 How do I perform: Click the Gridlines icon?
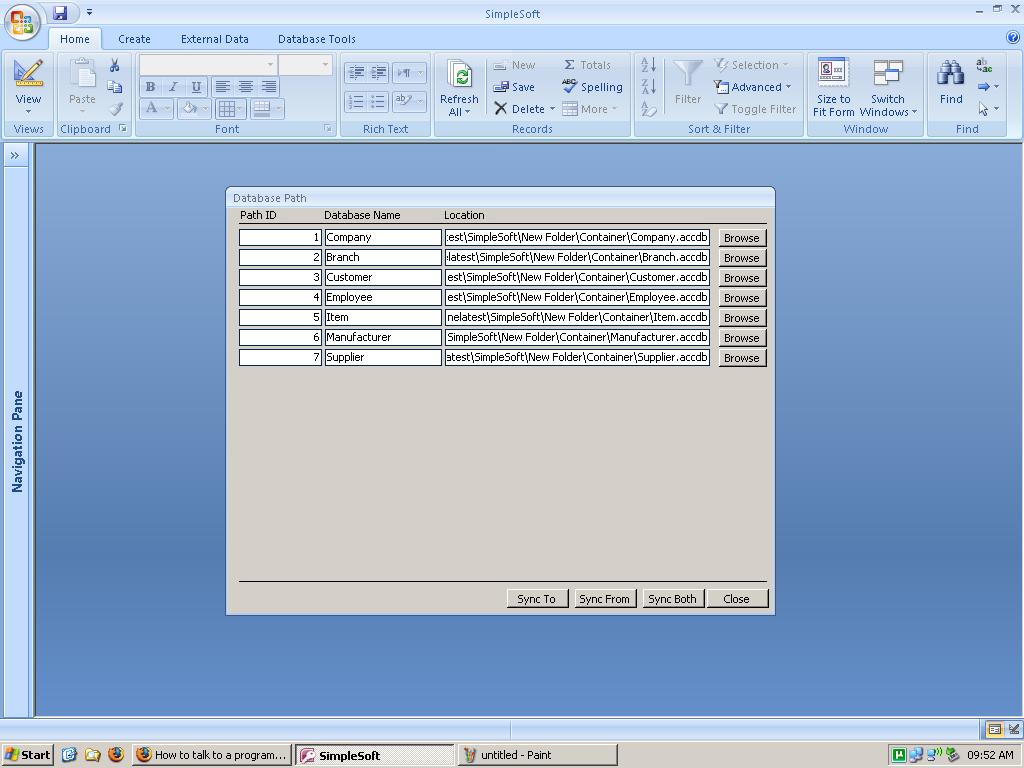pos(227,108)
